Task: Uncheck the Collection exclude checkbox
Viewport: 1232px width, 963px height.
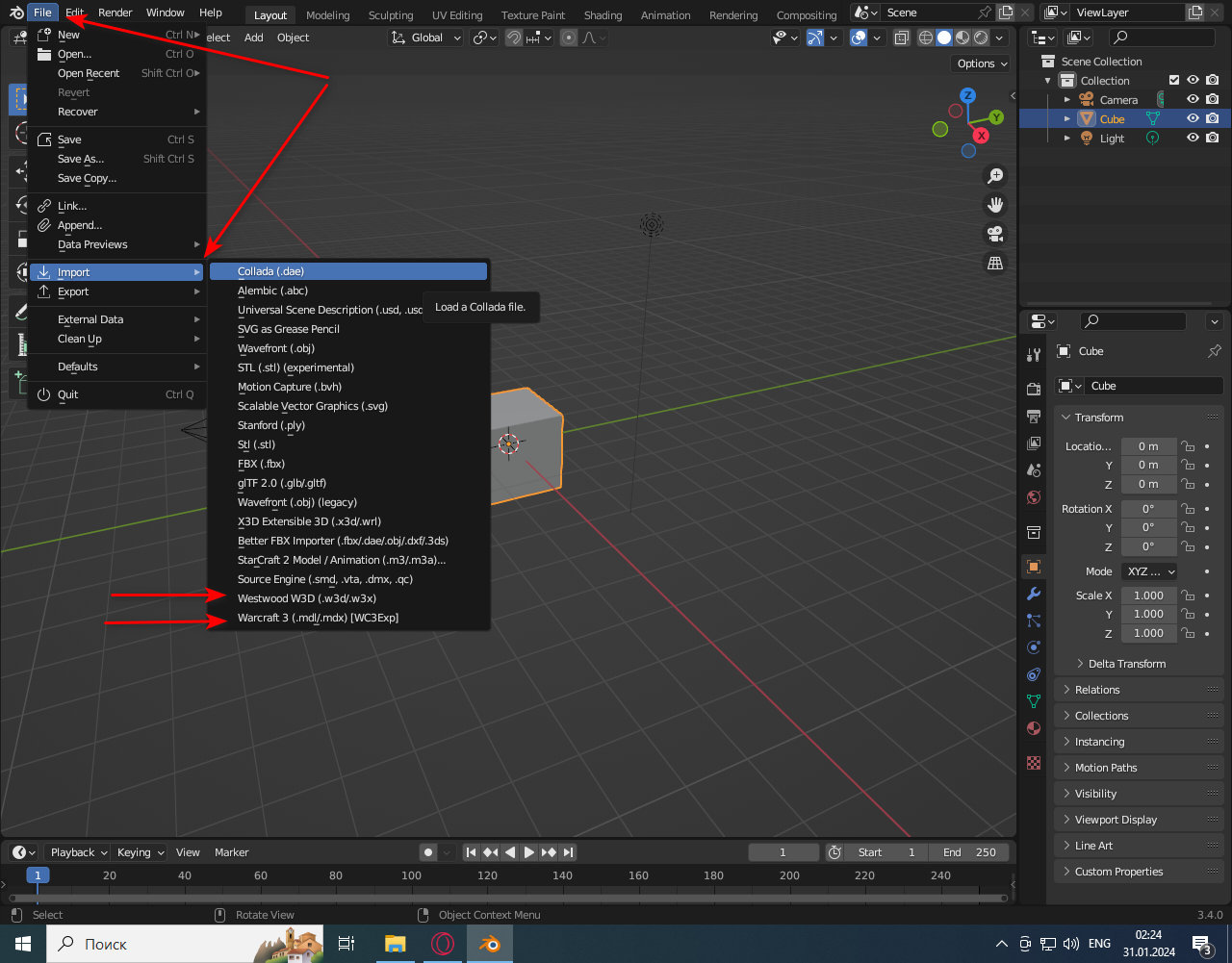Action: [1173, 81]
